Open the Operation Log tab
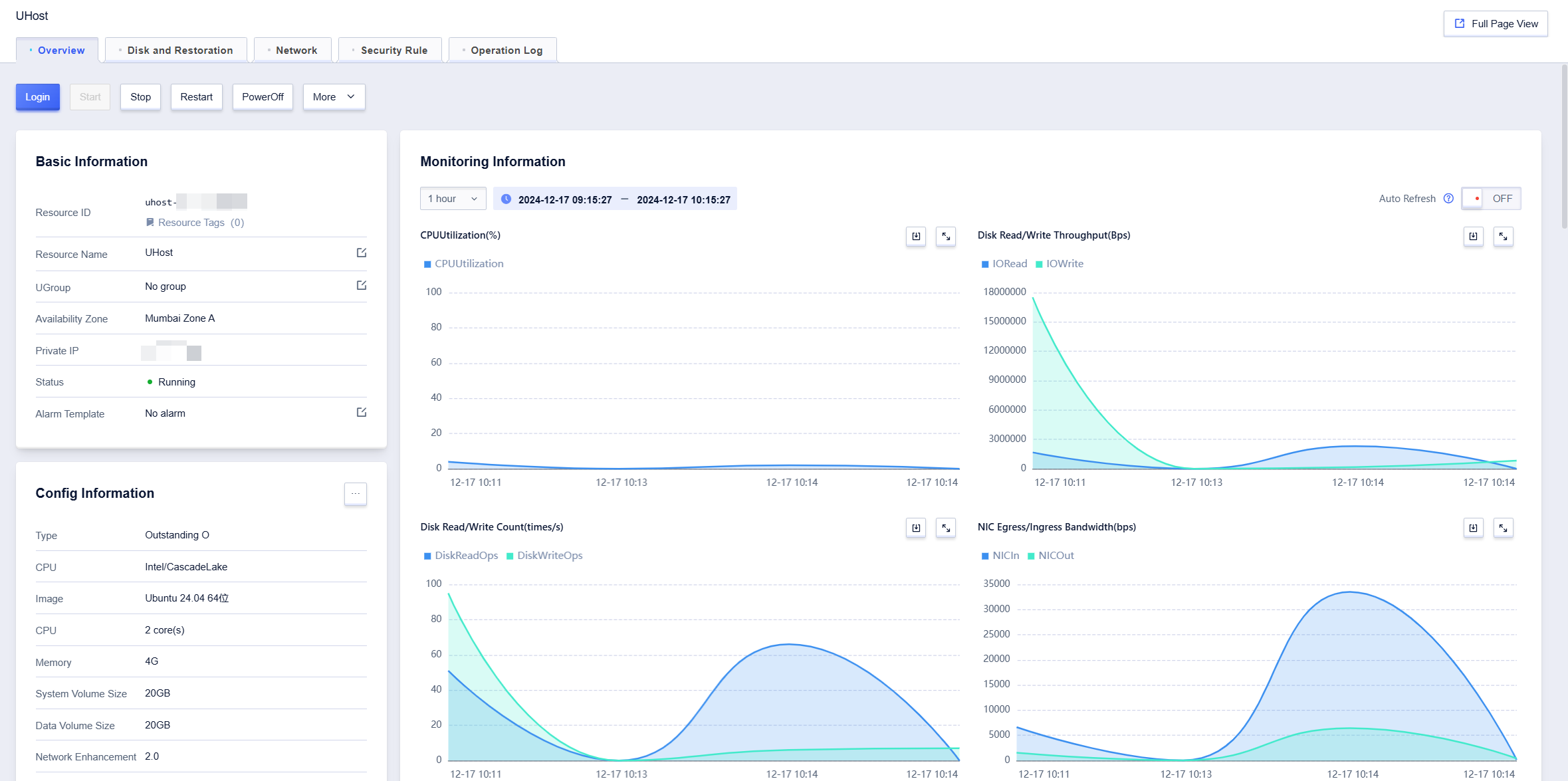The image size is (1568, 781). point(503,51)
